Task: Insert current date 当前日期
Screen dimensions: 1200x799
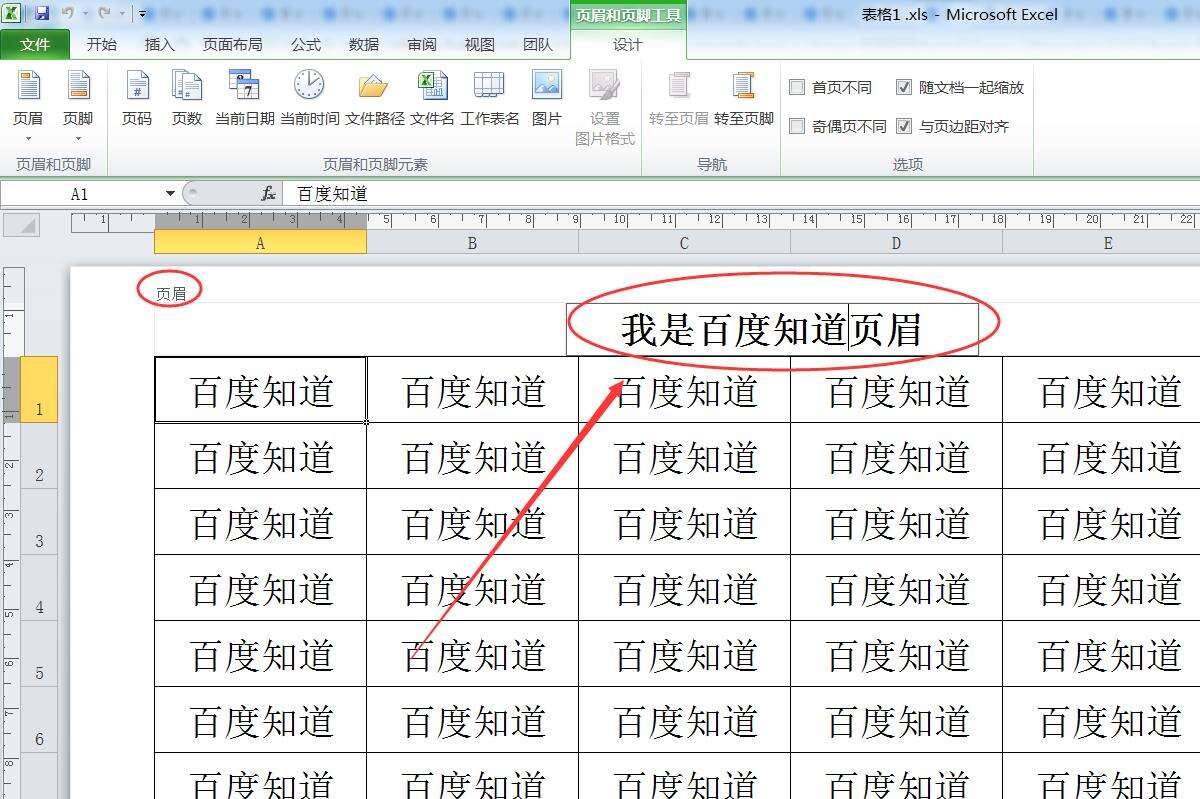Action: 244,98
